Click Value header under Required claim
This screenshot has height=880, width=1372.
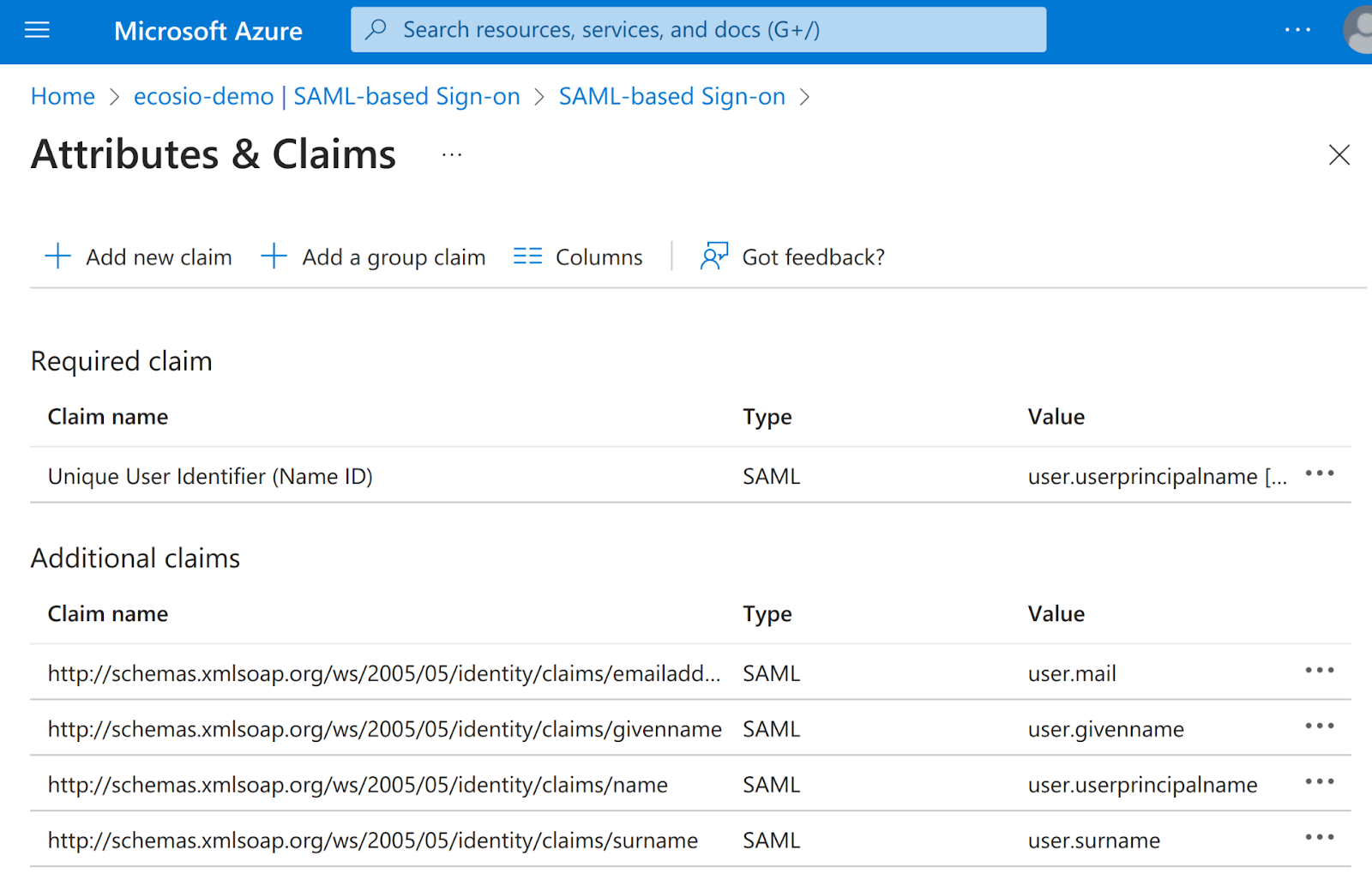(1056, 417)
